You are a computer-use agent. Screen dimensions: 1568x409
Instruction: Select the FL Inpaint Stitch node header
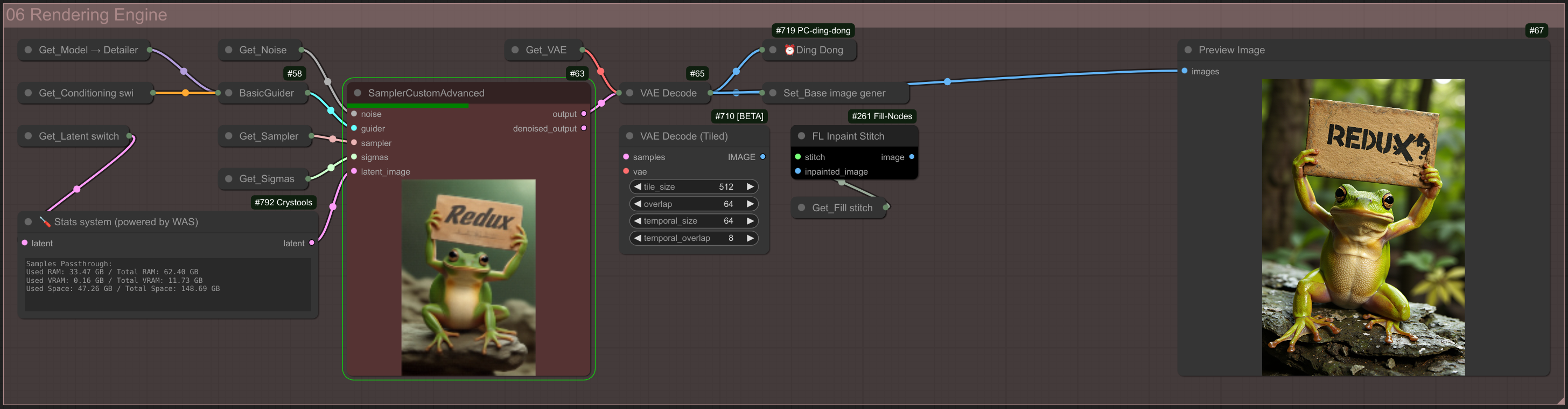tap(855, 136)
